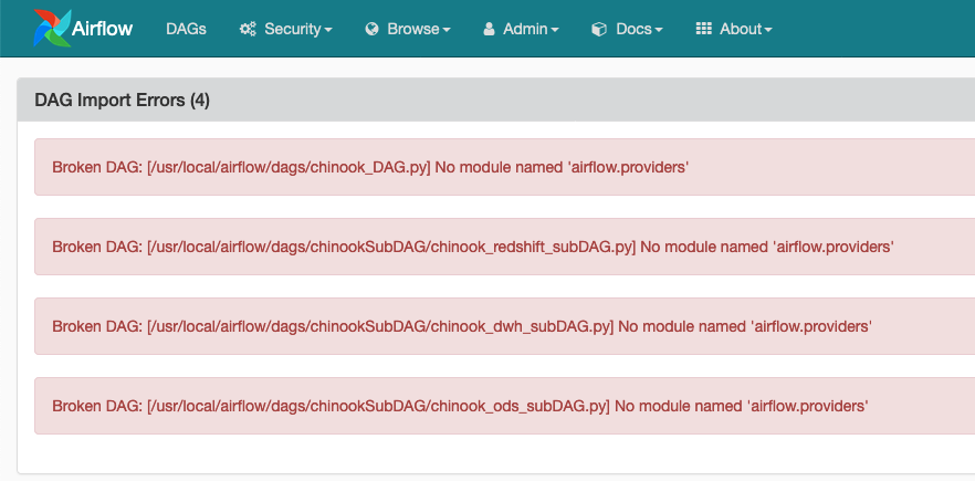The image size is (977, 481).
Task: Click the About grid icon
Action: point(704,29)
